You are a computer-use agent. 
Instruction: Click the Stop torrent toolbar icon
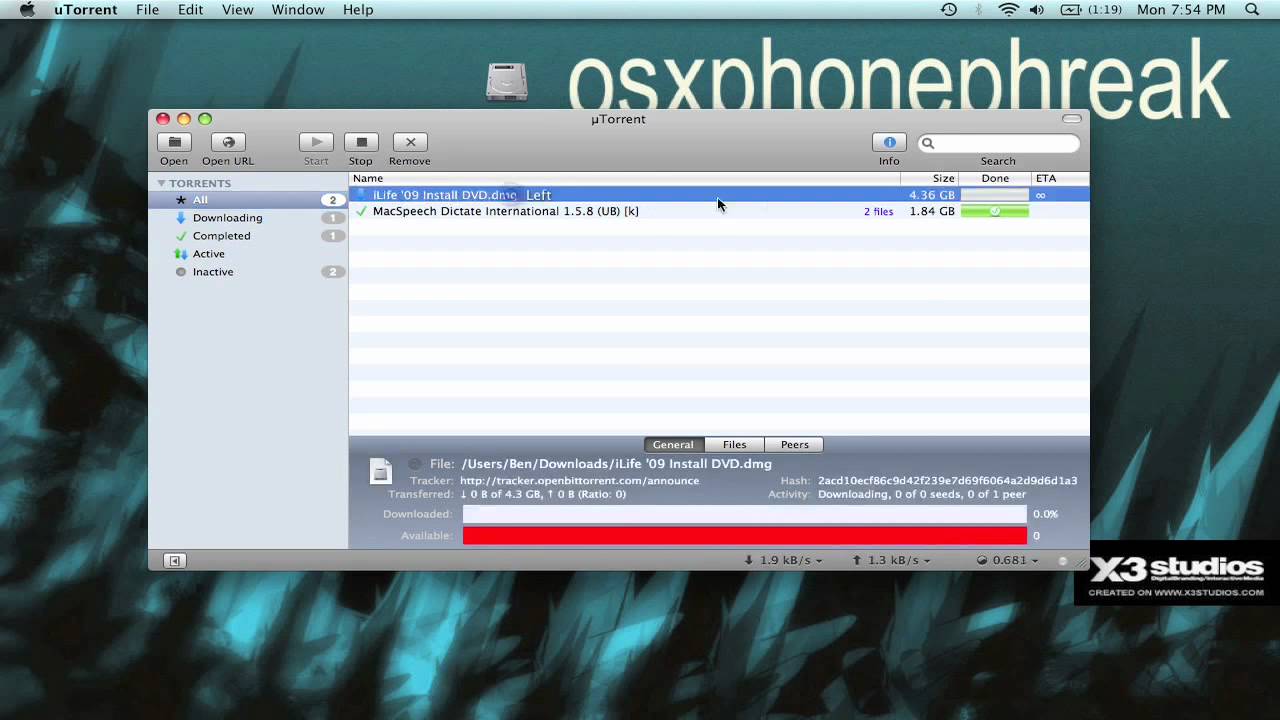click(x=361, y=142)
